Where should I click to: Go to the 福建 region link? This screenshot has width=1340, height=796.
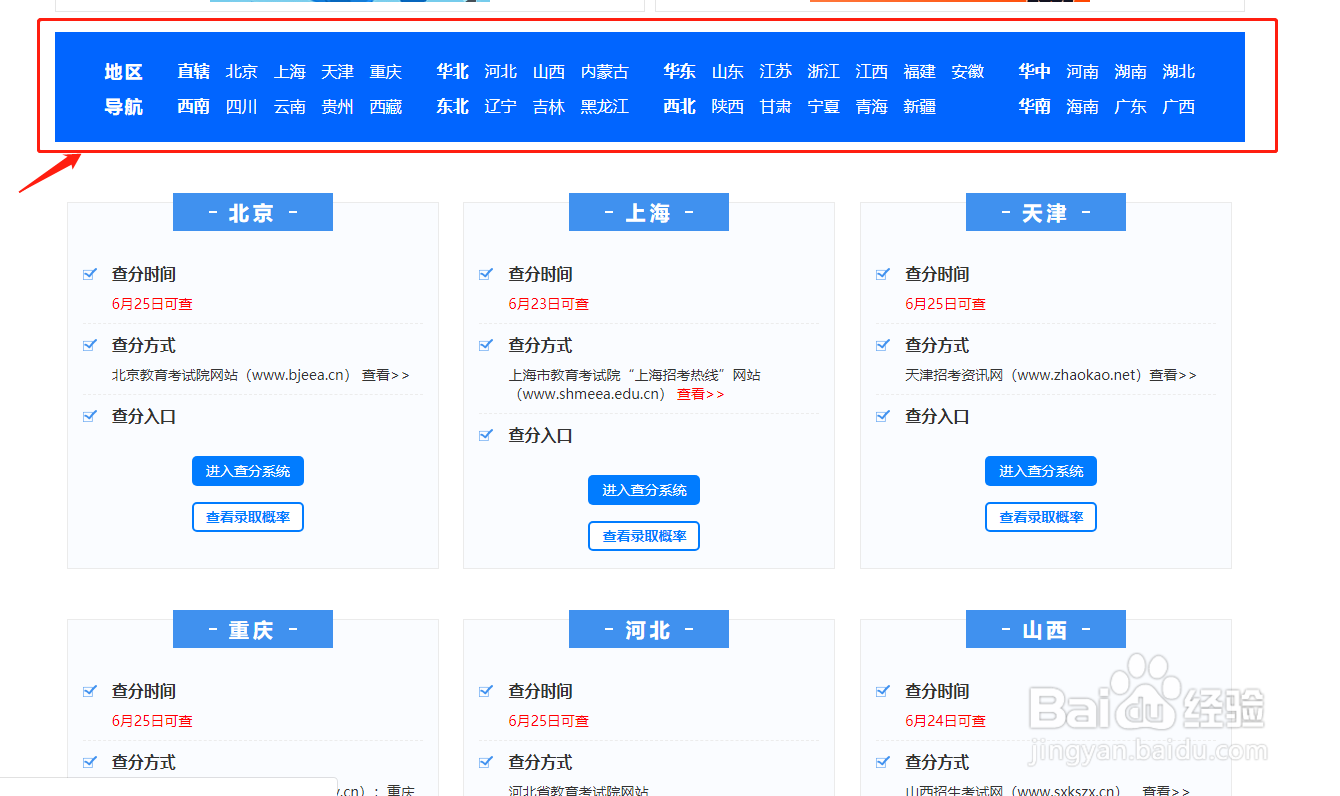(920, 72)
